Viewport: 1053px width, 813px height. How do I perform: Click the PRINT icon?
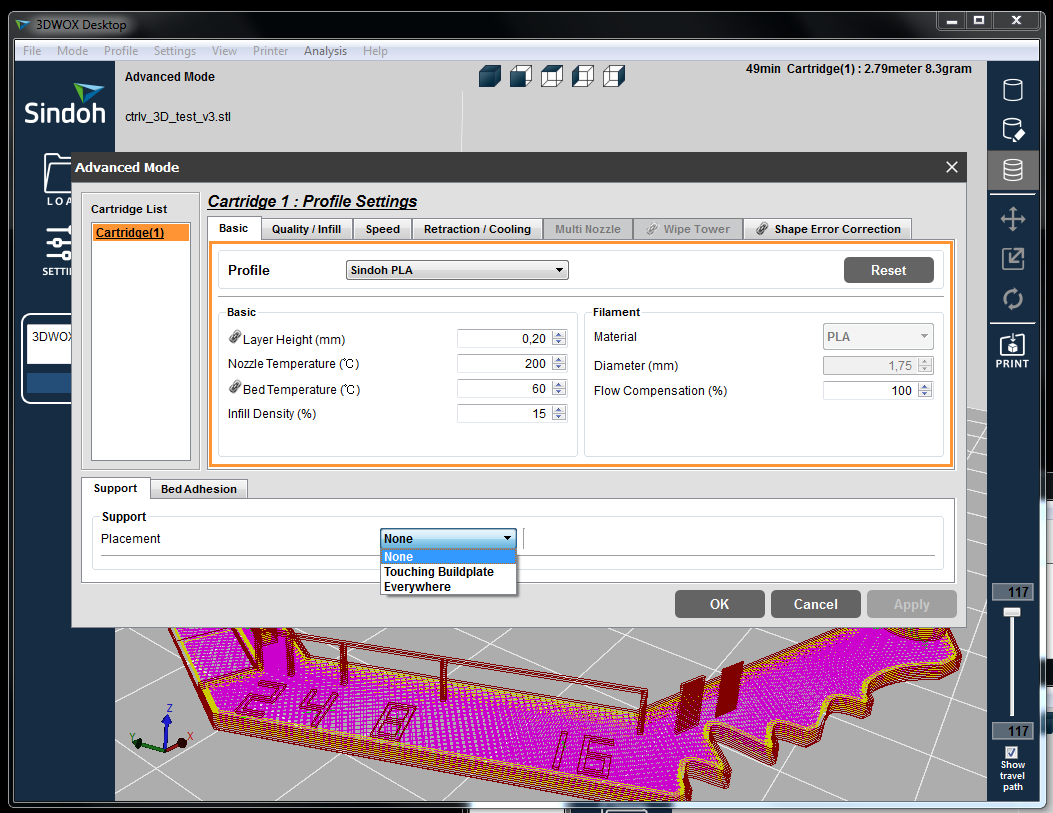pyautogui.click(x=1012, y=350)
